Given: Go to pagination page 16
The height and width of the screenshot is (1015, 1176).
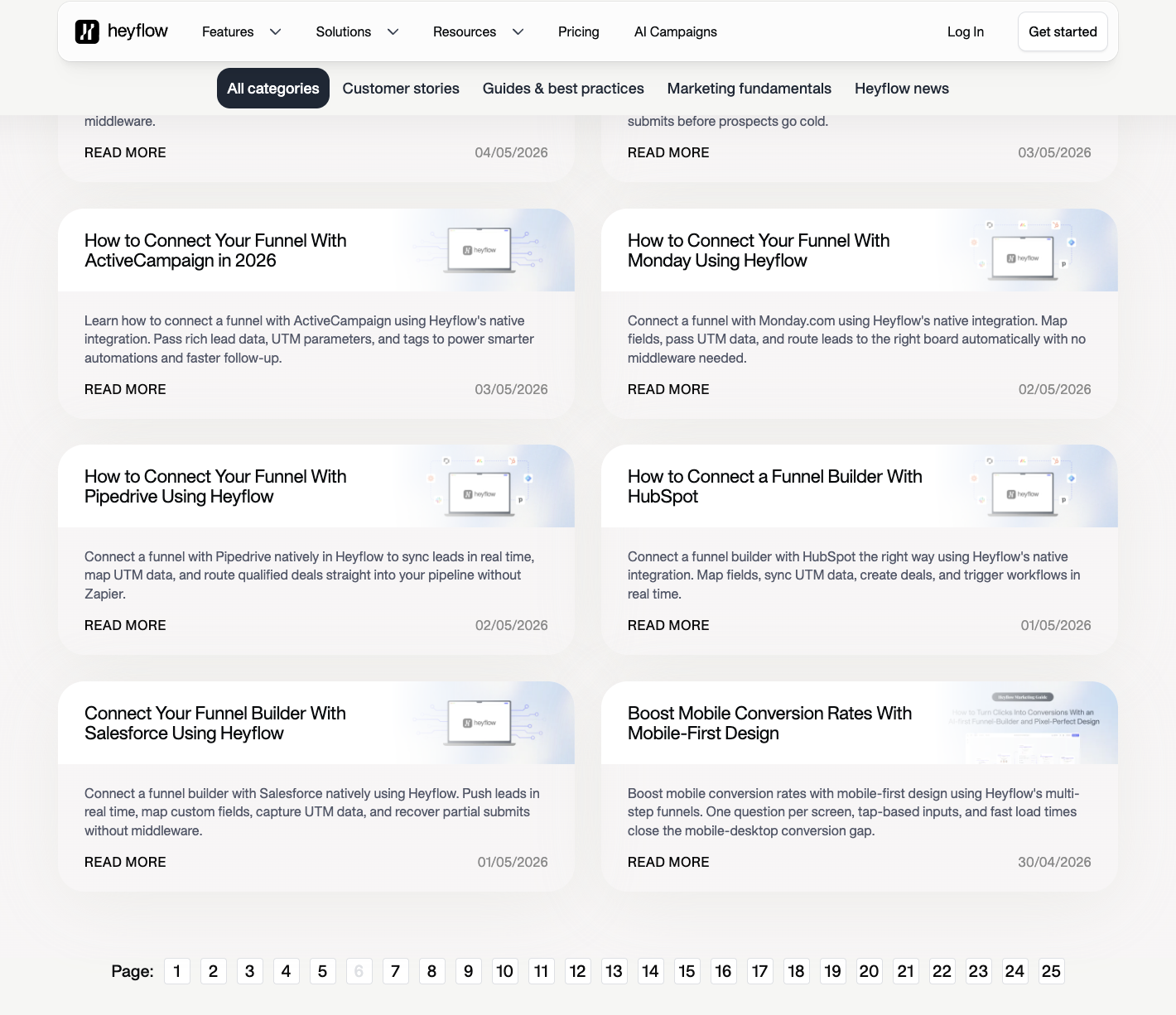Looking at the screenshot, I should click(x=724, y=971).
